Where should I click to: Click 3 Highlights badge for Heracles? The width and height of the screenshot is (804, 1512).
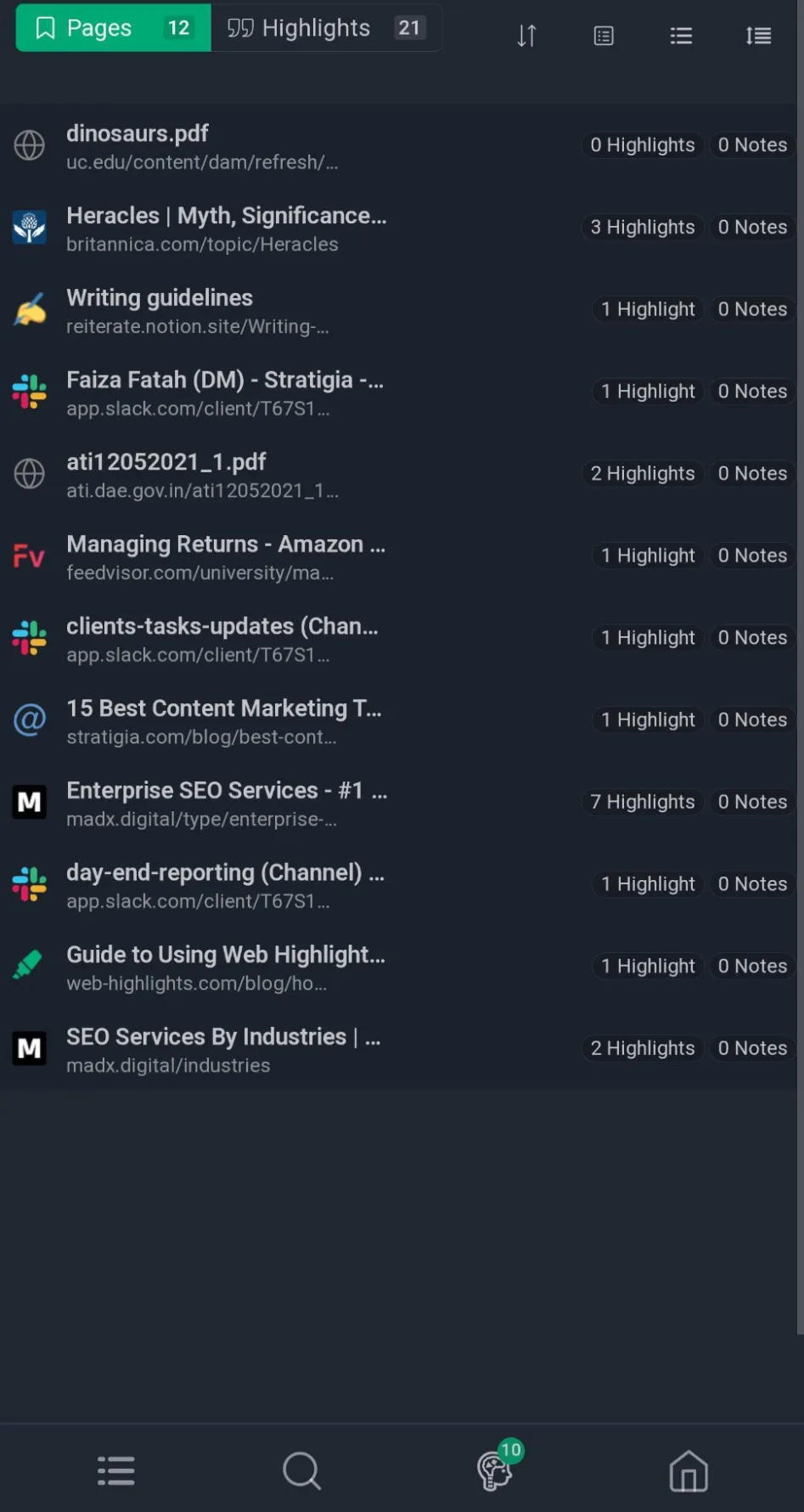click(x=643, y=227)
